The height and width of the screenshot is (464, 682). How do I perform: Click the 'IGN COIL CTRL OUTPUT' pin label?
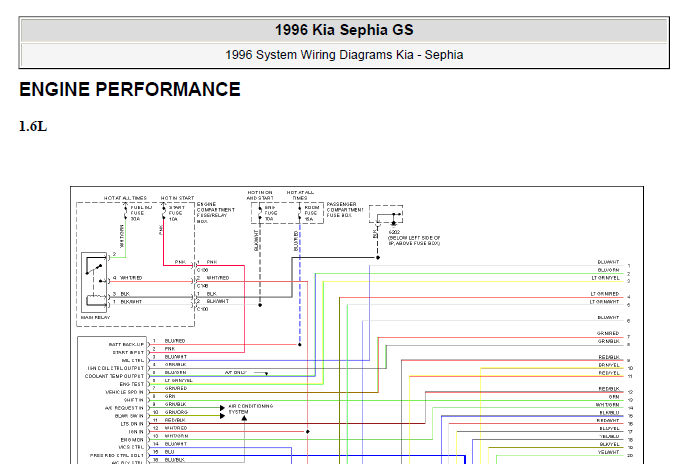[x=116, y=368]
